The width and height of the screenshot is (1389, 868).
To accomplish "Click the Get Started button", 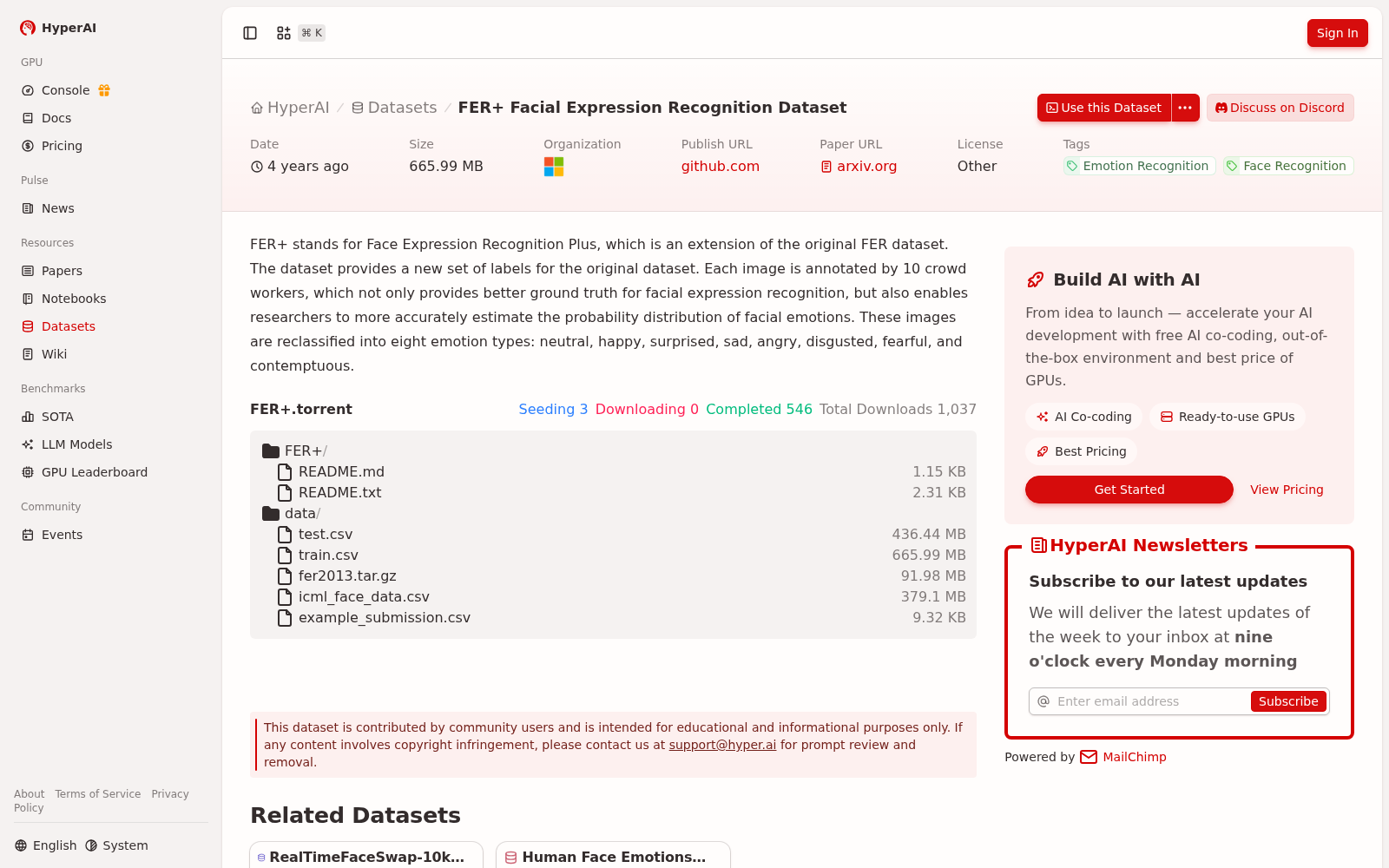I will [x=1129, y=490].
